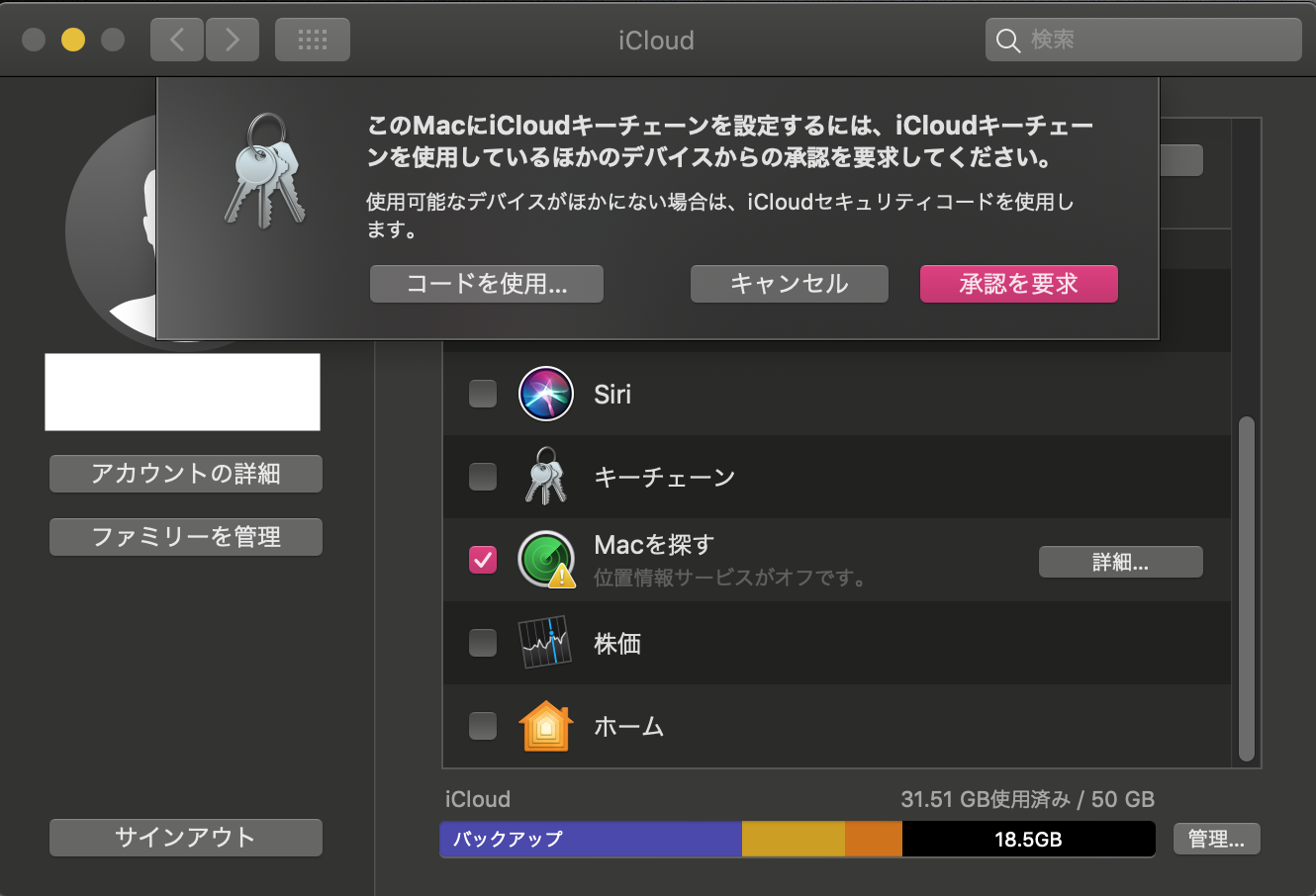Click the 位置情報サービスがオフです。 text
The height and width of the screenshot is (896, 1316).
coord(731,578)
